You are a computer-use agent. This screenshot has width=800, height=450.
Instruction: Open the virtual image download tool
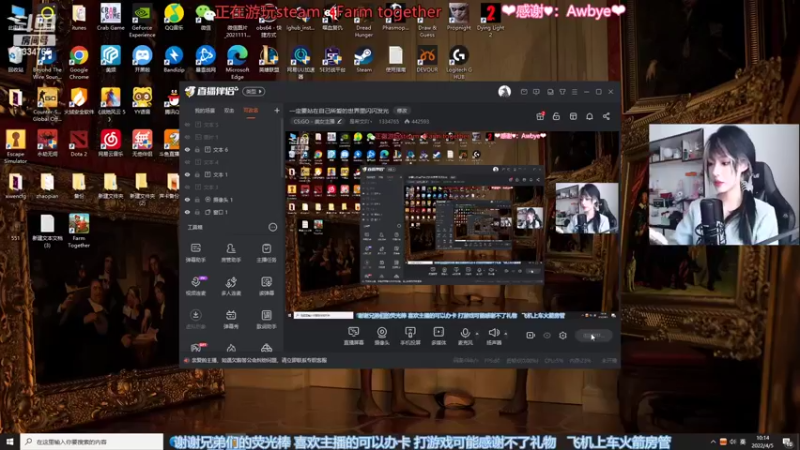195,319
